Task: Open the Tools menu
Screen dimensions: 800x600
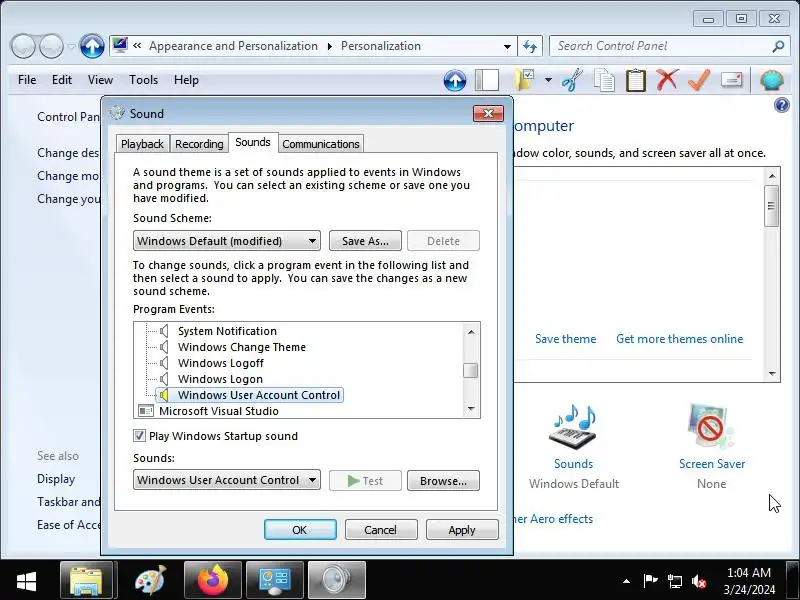Action: click(143, 80)
